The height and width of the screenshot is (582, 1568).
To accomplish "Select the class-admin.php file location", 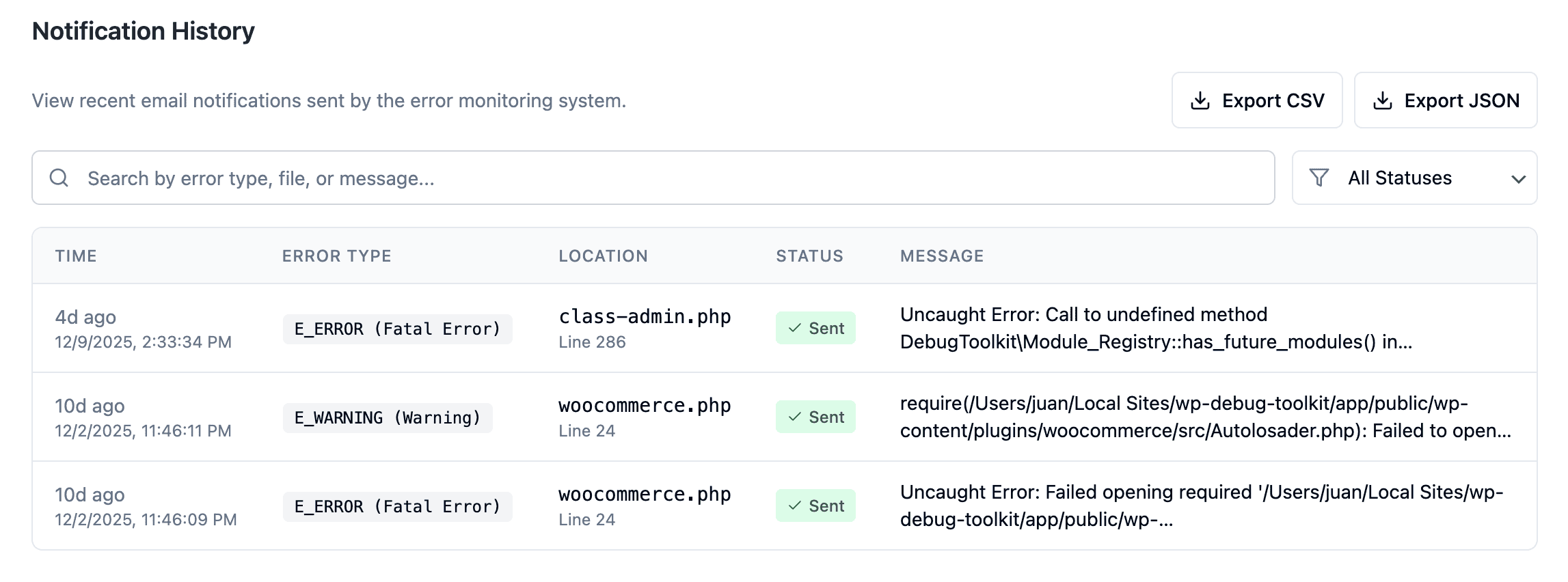I will (645, 316).
